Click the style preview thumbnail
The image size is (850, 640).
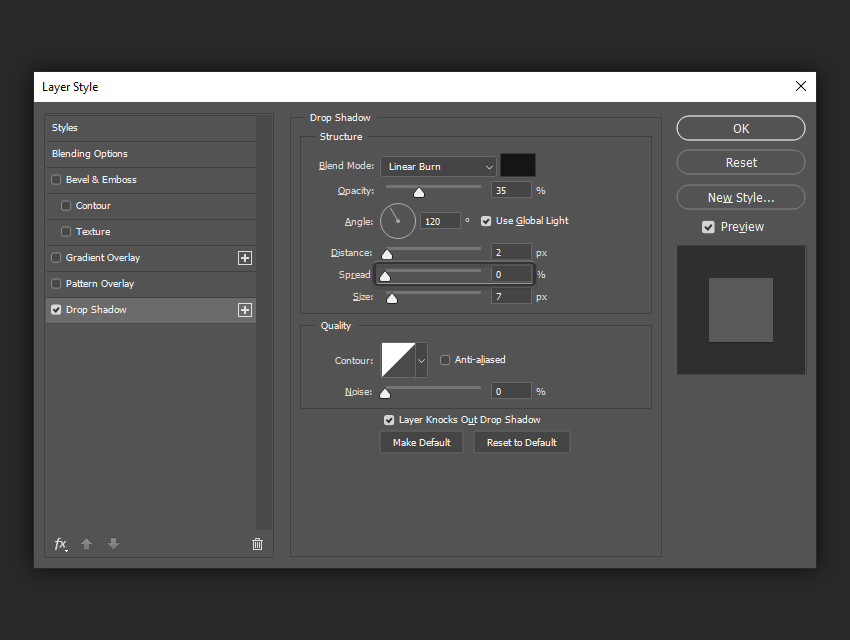[x=741, y=310]
